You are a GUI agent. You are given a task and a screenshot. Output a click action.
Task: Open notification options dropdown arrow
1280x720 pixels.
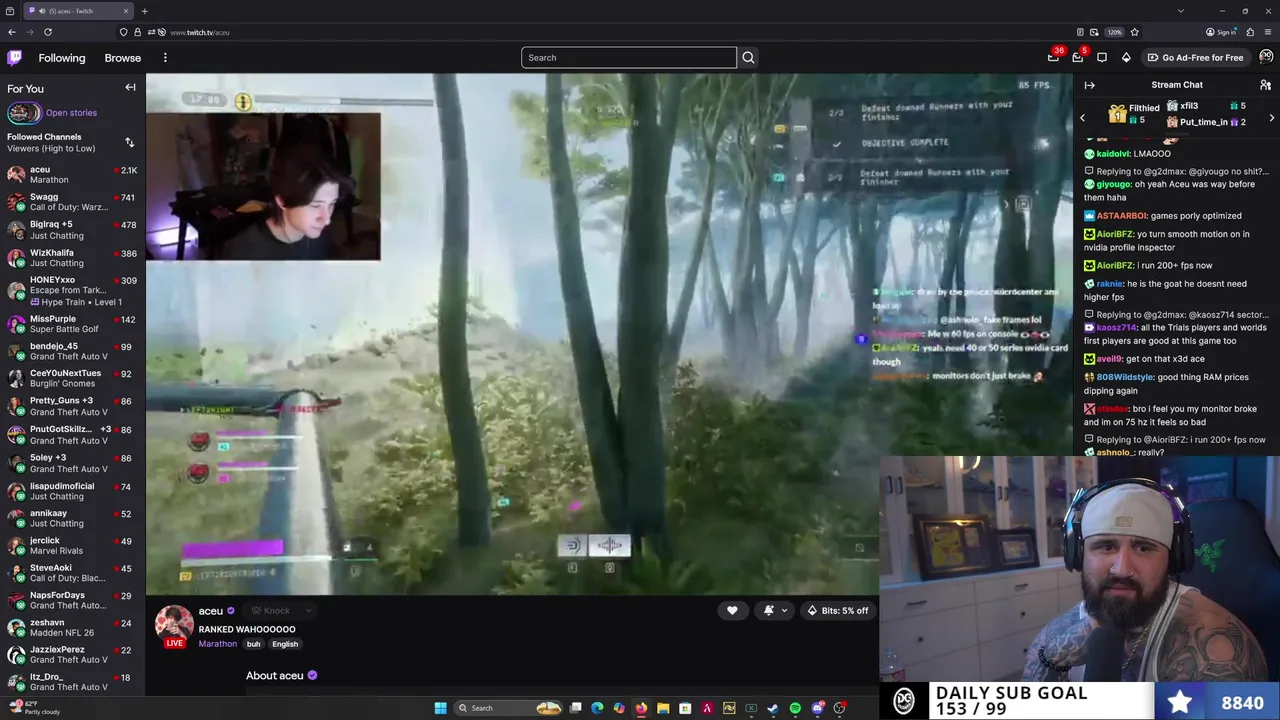coord(784,611)
